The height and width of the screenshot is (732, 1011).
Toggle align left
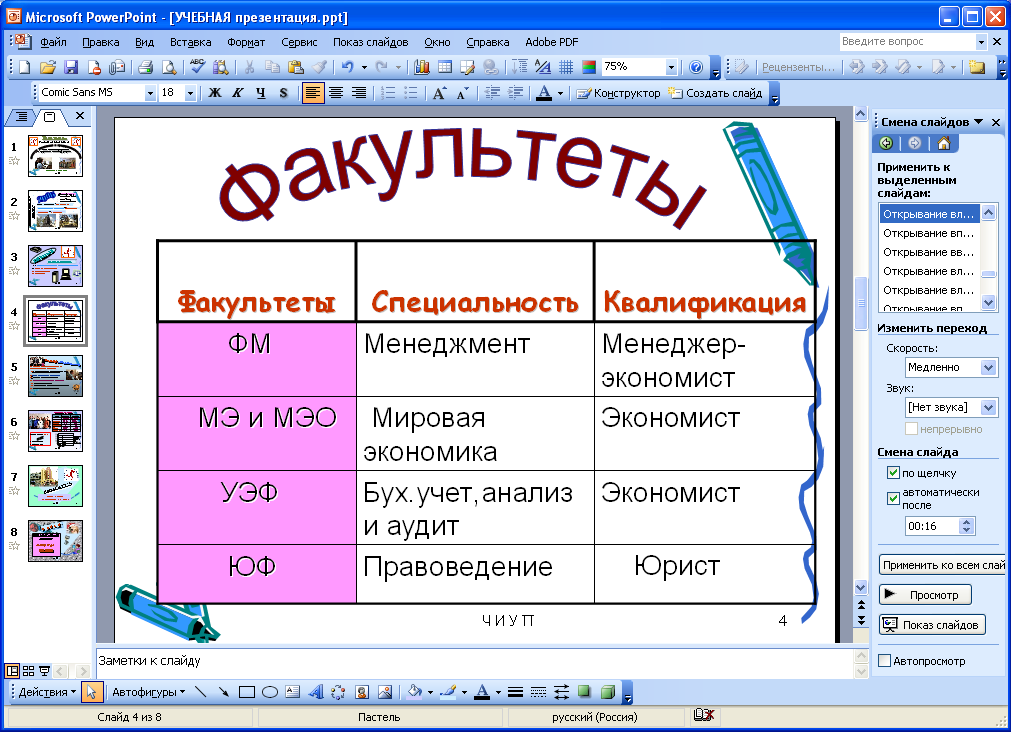point(313,93)
